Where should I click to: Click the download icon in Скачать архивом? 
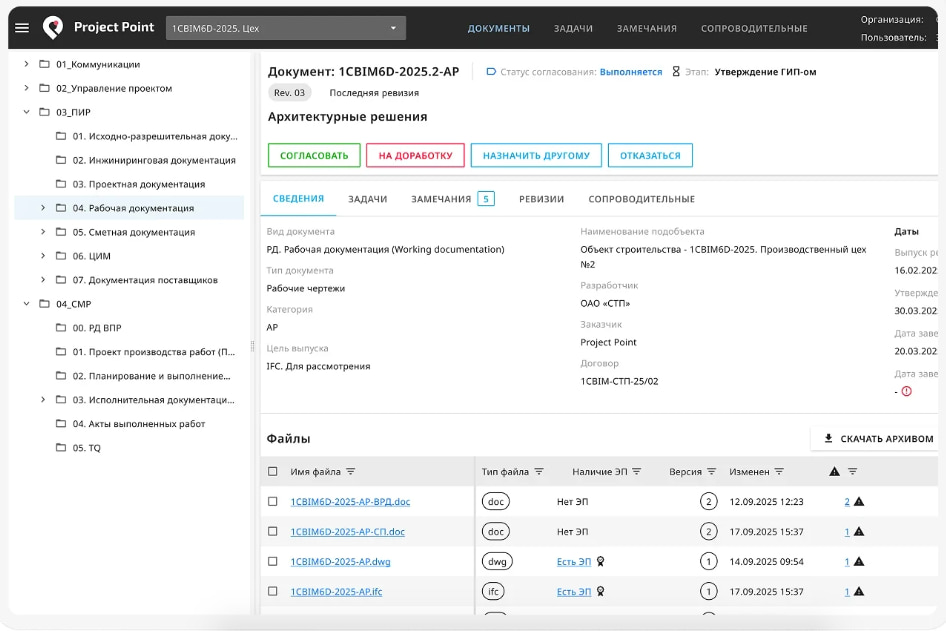tap(828, 439)
